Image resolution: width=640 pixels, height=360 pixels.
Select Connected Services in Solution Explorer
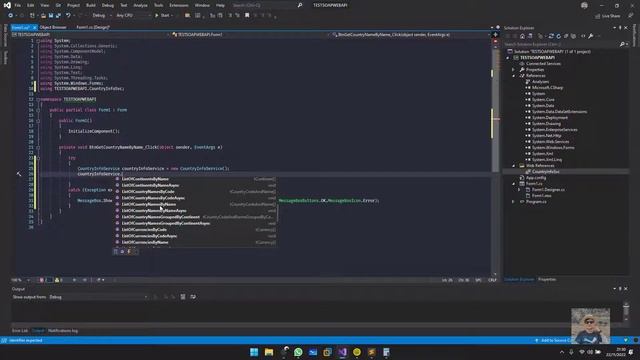[543, 64]
